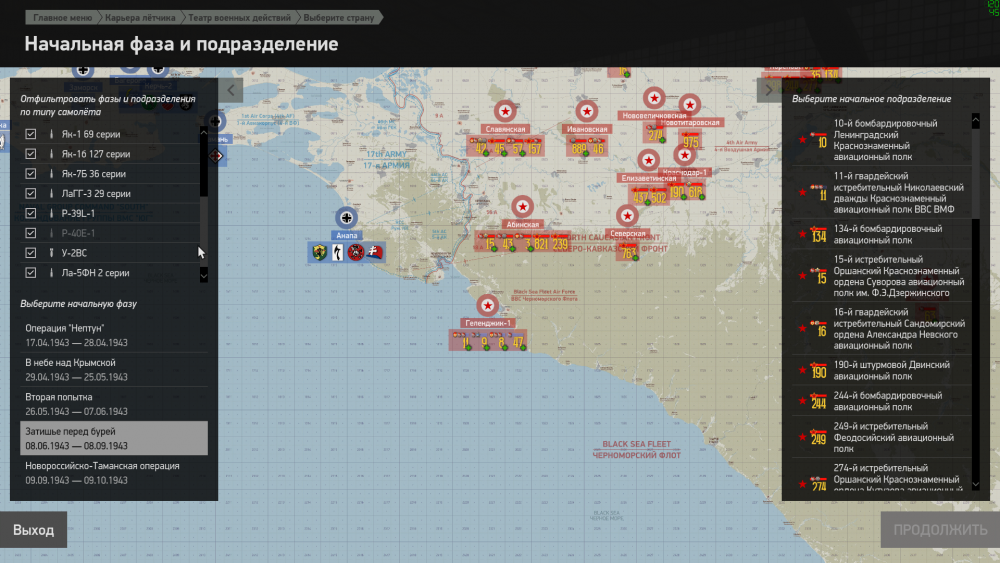Click unit marker 47 at Геленджик-1
1000x563 pixels.
(x=518, y=342)
